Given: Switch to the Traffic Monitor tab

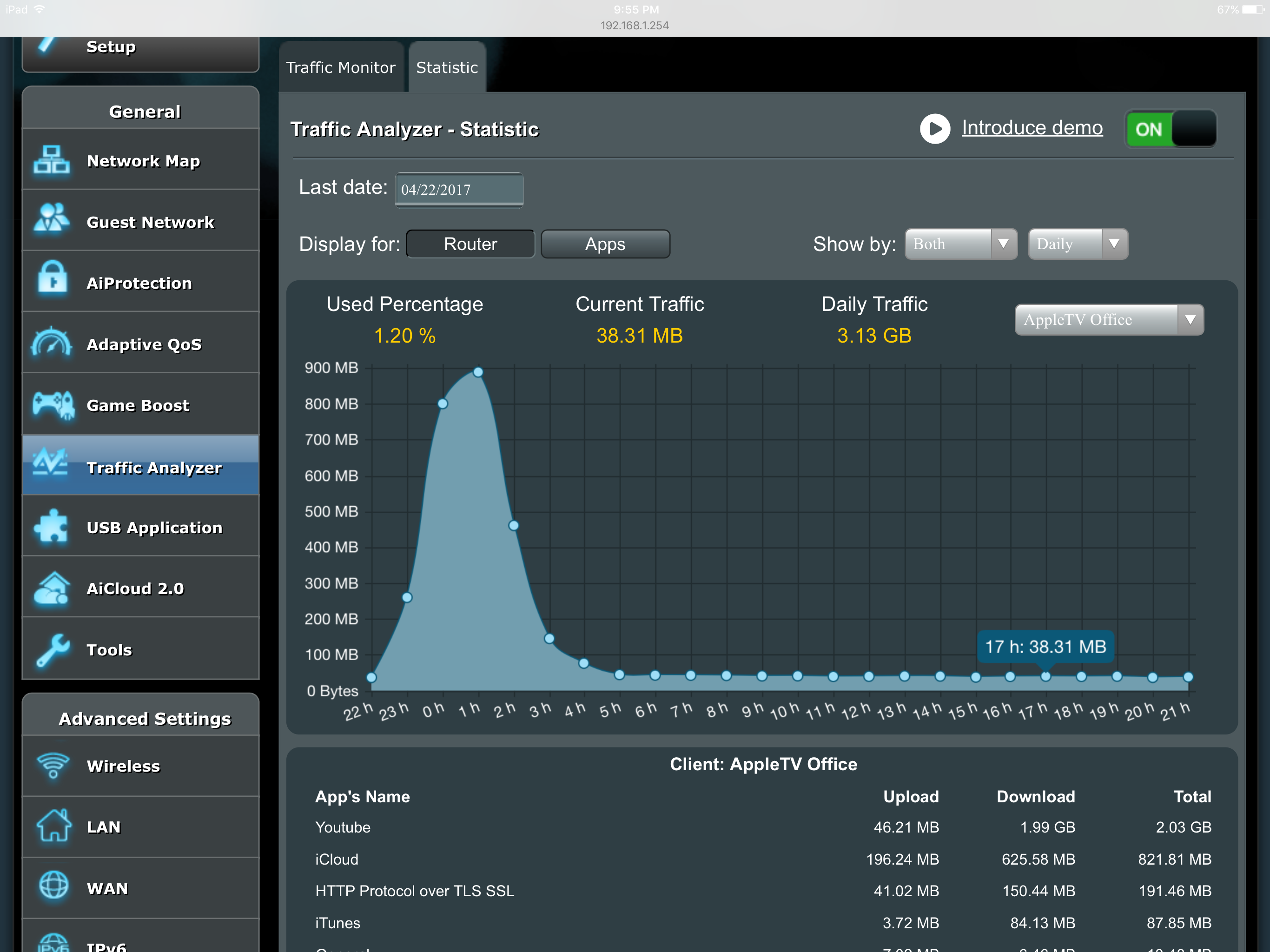Looking at the screenshot, I should pyautogui.click(x=341, y=68).
